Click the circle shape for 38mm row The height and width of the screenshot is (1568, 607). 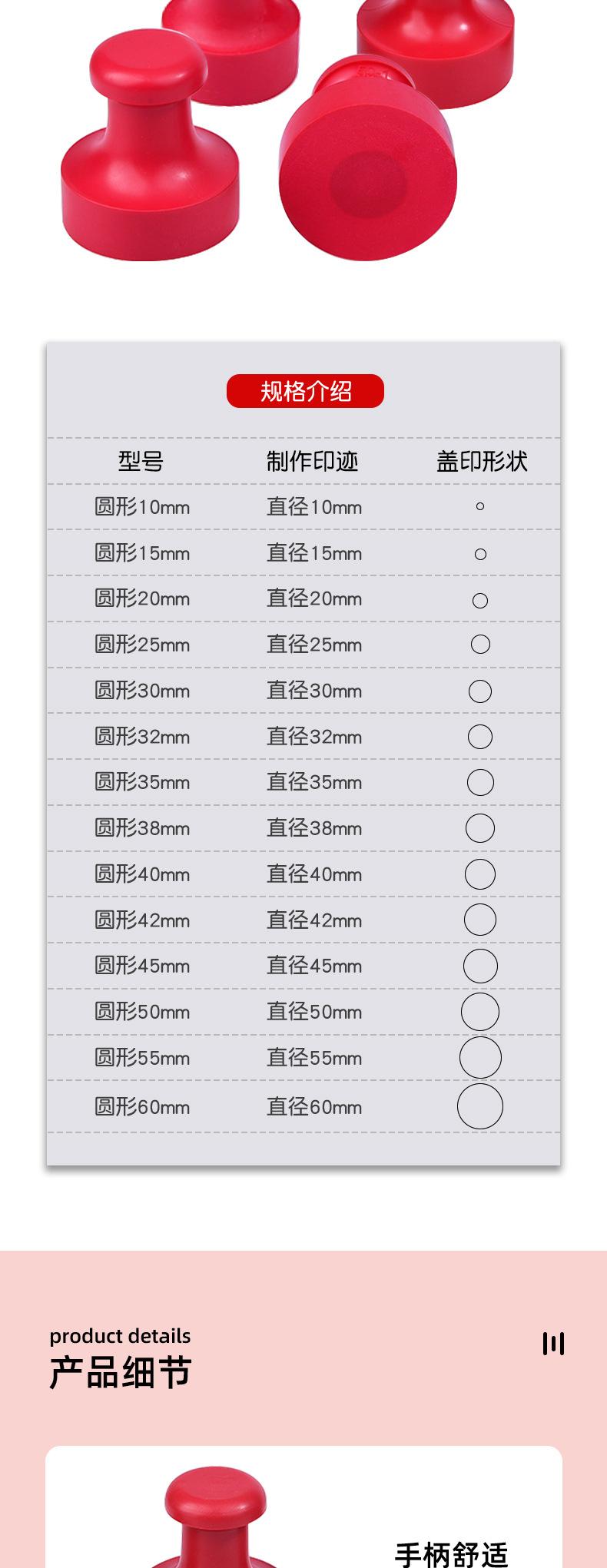[x=480, y=828]
